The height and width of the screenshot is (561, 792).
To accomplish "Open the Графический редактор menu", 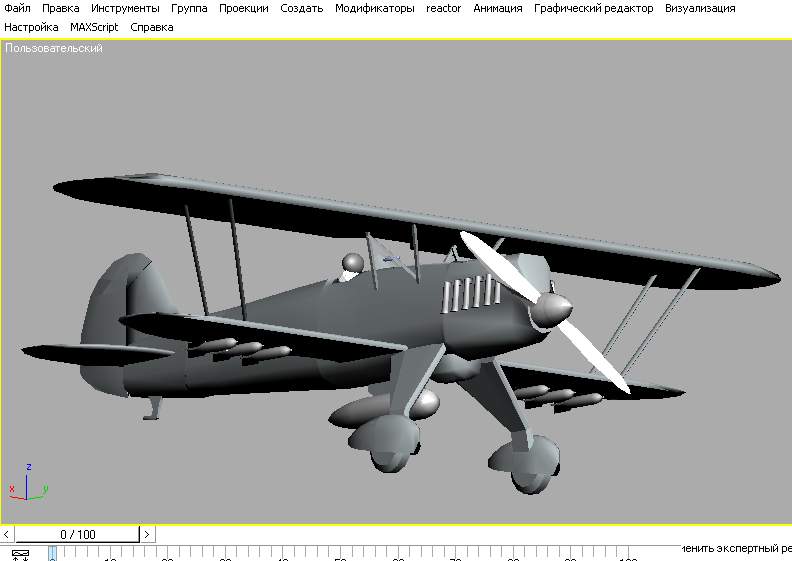I will [593, 9].
